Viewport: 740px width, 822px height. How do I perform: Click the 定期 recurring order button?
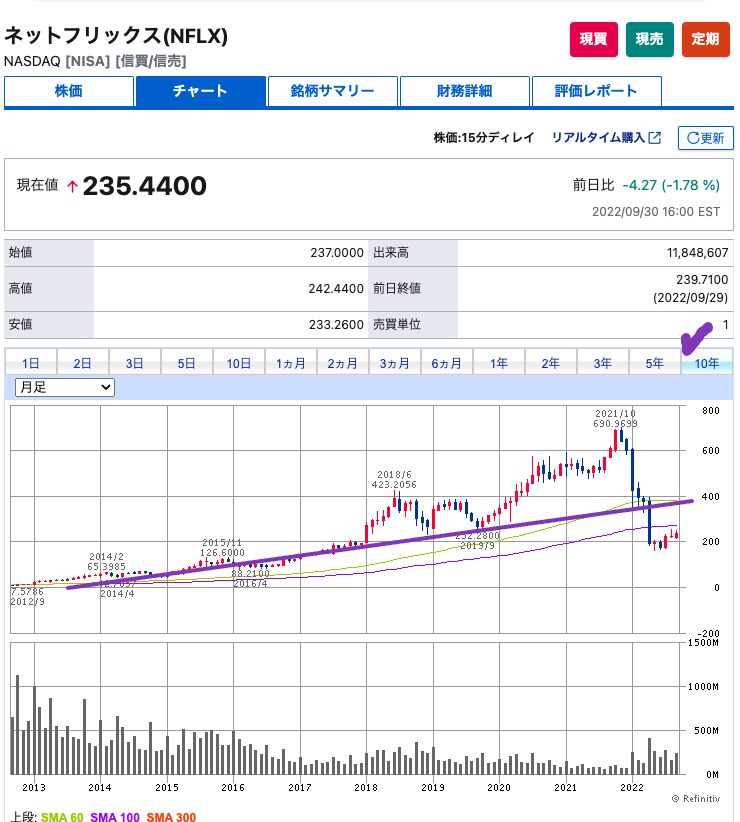(705, 39)
